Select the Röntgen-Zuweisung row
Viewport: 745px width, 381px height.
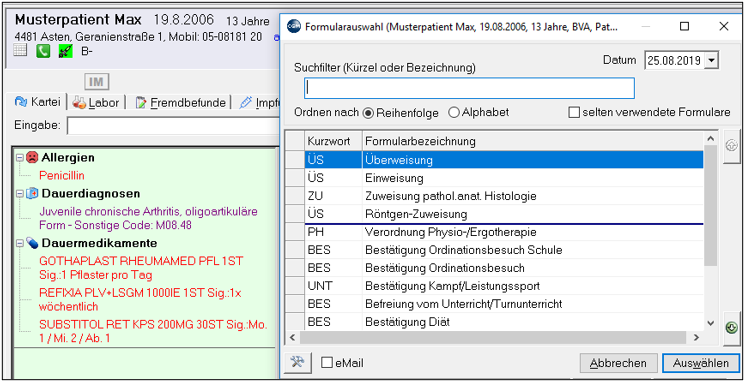coord(504,214)
